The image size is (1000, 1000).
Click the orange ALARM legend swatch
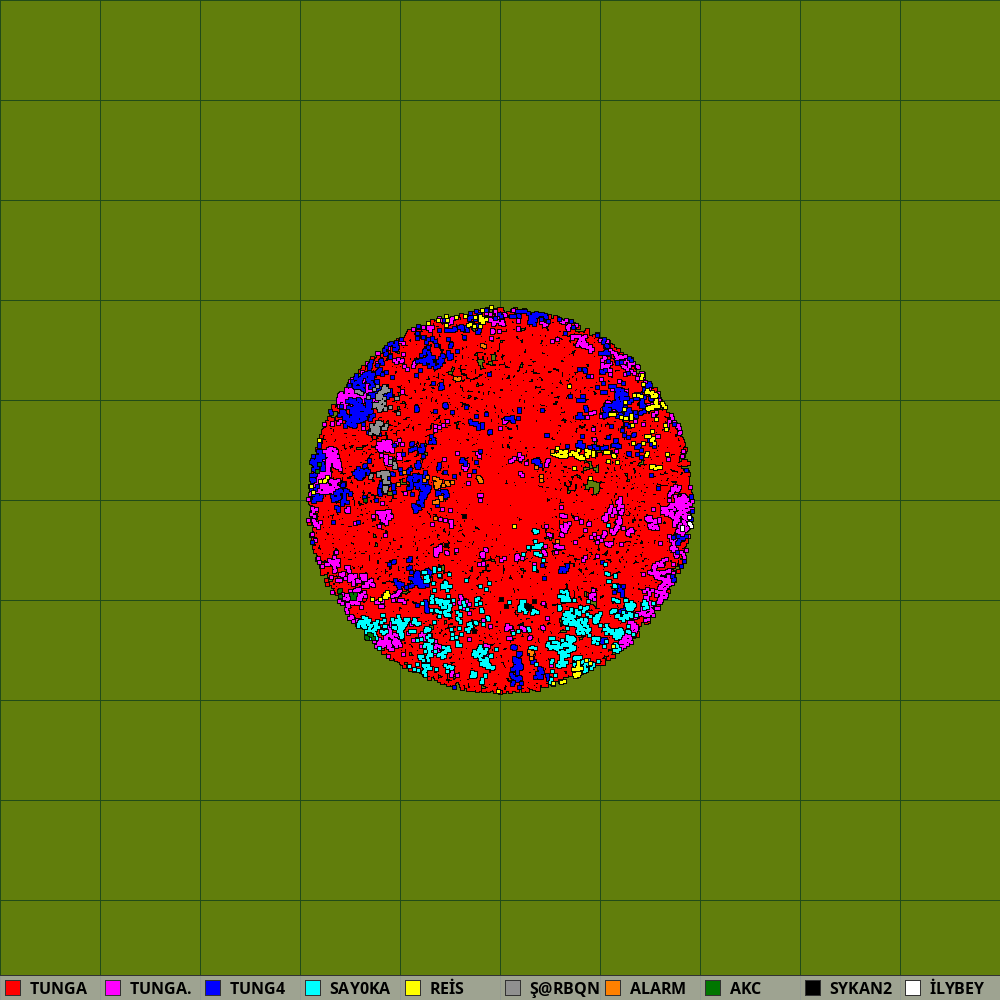tap(613, 988)
